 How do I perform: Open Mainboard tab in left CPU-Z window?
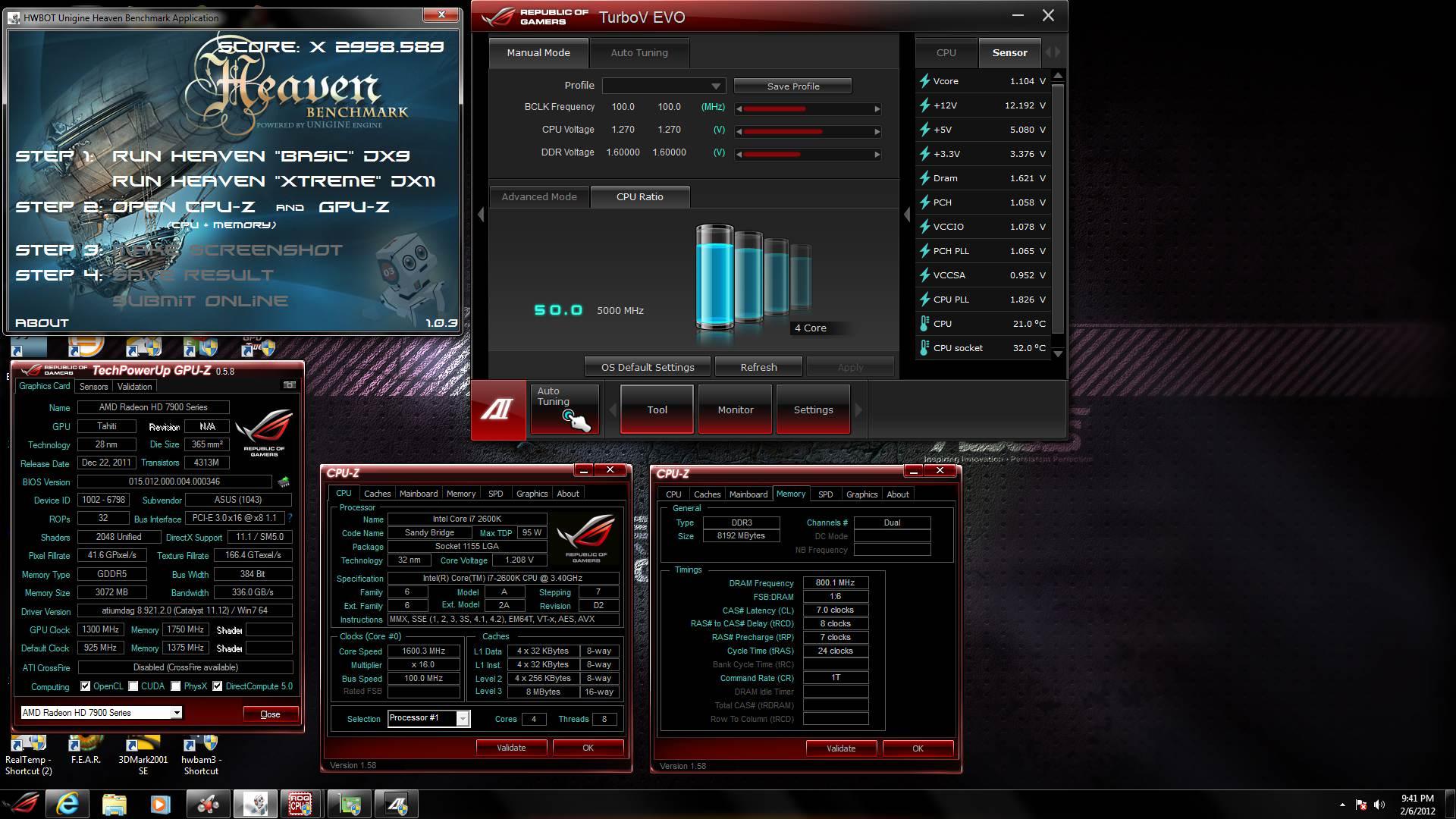point(419,493)
